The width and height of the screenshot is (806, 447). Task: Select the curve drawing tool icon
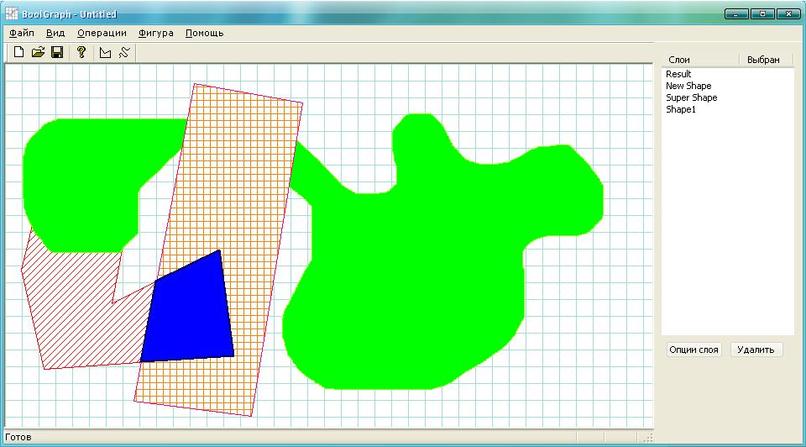click(124, 52)
